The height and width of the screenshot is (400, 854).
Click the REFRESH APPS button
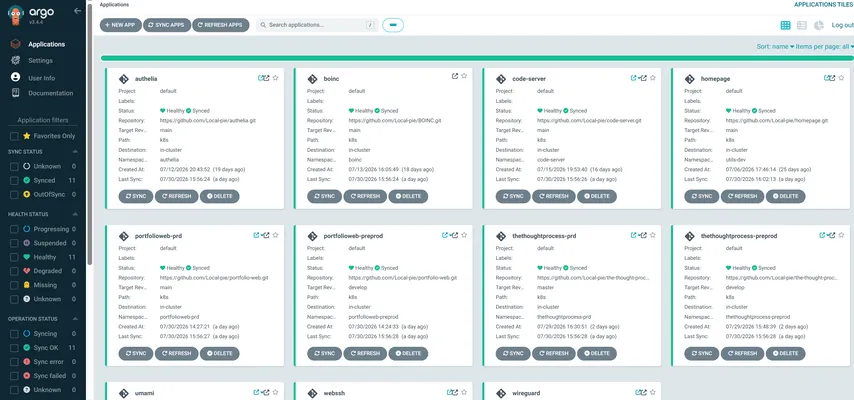221,25
